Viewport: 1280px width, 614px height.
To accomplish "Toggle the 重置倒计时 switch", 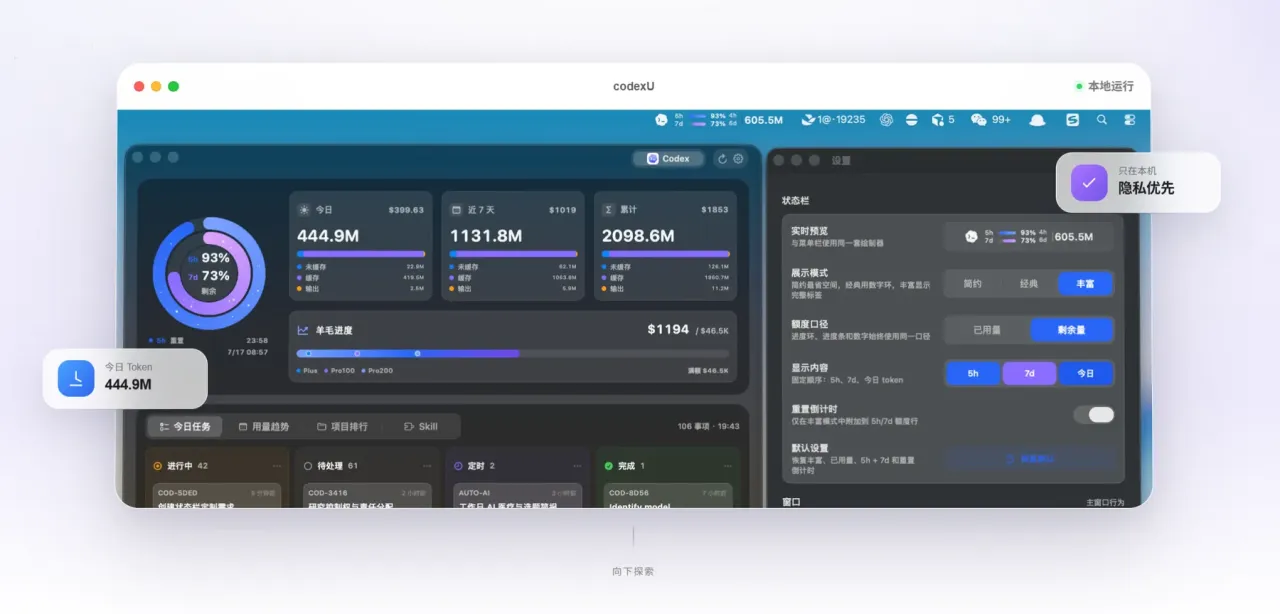I will (x=1094, y=414).
